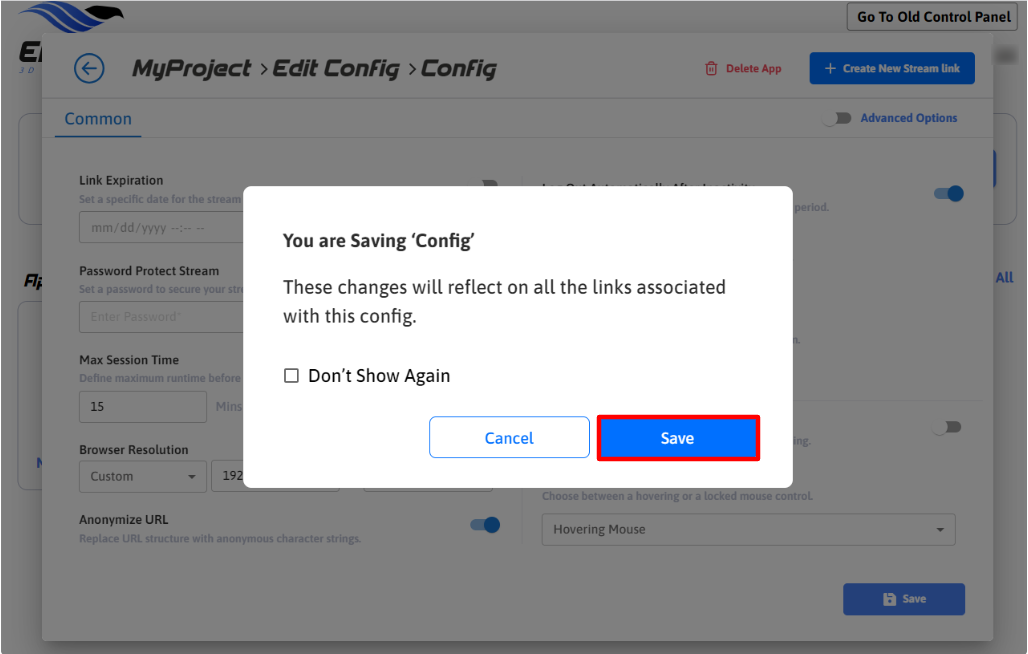This screenshot has width=1028, height=654.
Task: Click MyProject in the breadcrumb
Action: 192,69
